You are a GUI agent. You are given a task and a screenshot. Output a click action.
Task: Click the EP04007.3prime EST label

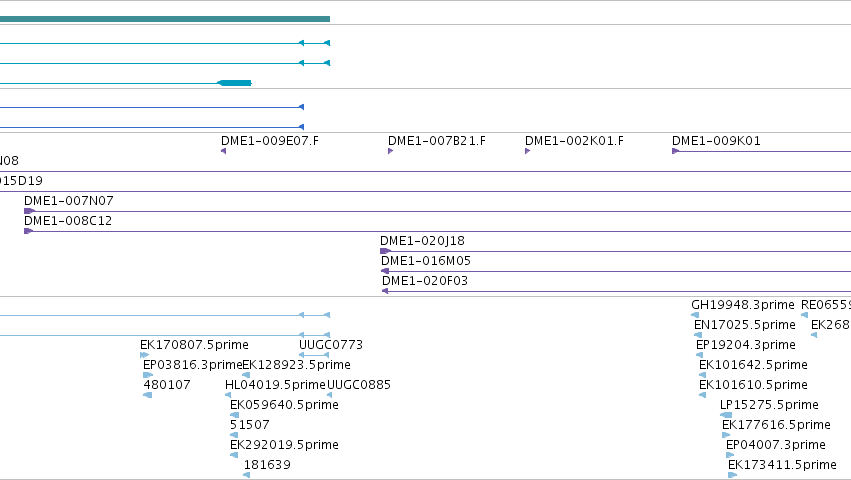tap(776, 445)
